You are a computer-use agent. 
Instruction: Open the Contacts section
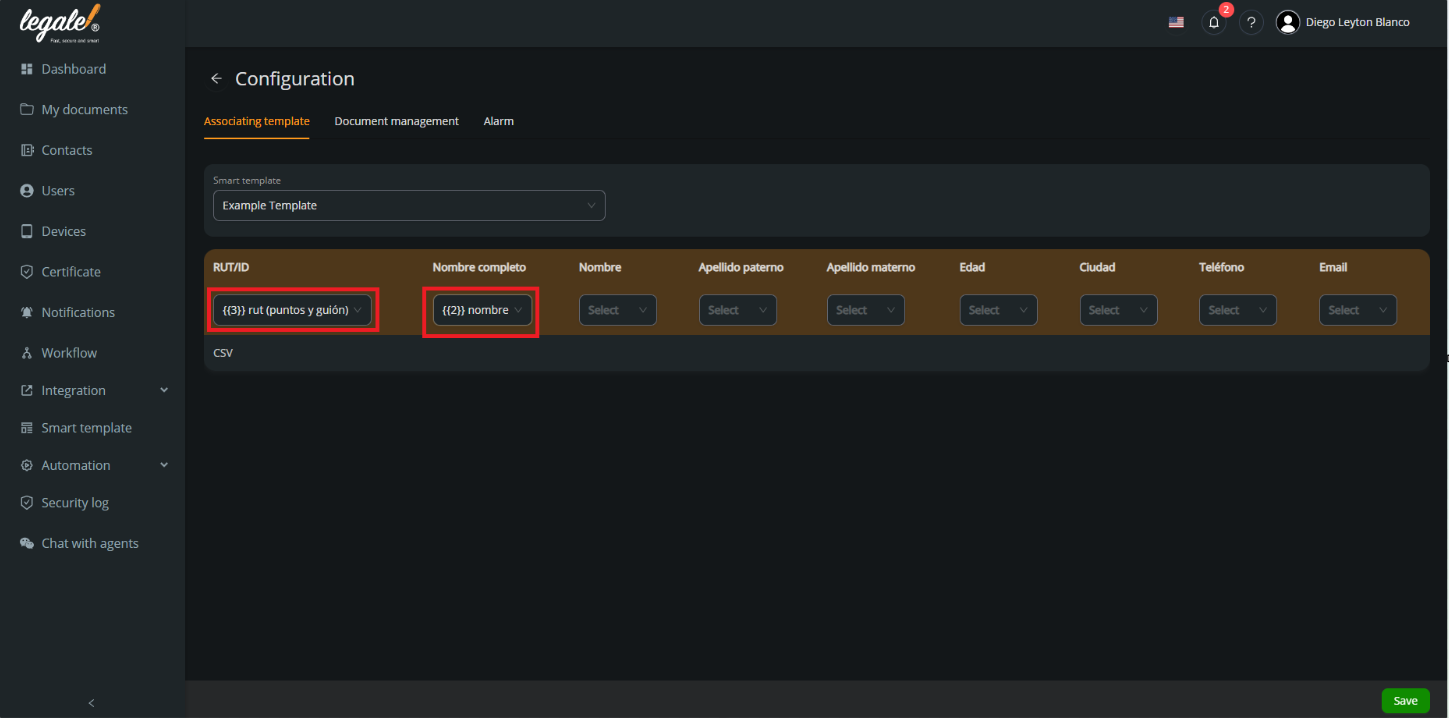[x=67, y=149]
